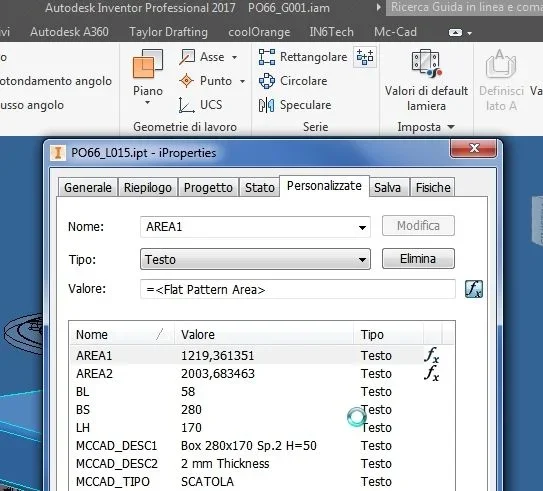Switch to the Progetto tab
Viewport: 543px width, 491px height.
[x=208, y=187]
